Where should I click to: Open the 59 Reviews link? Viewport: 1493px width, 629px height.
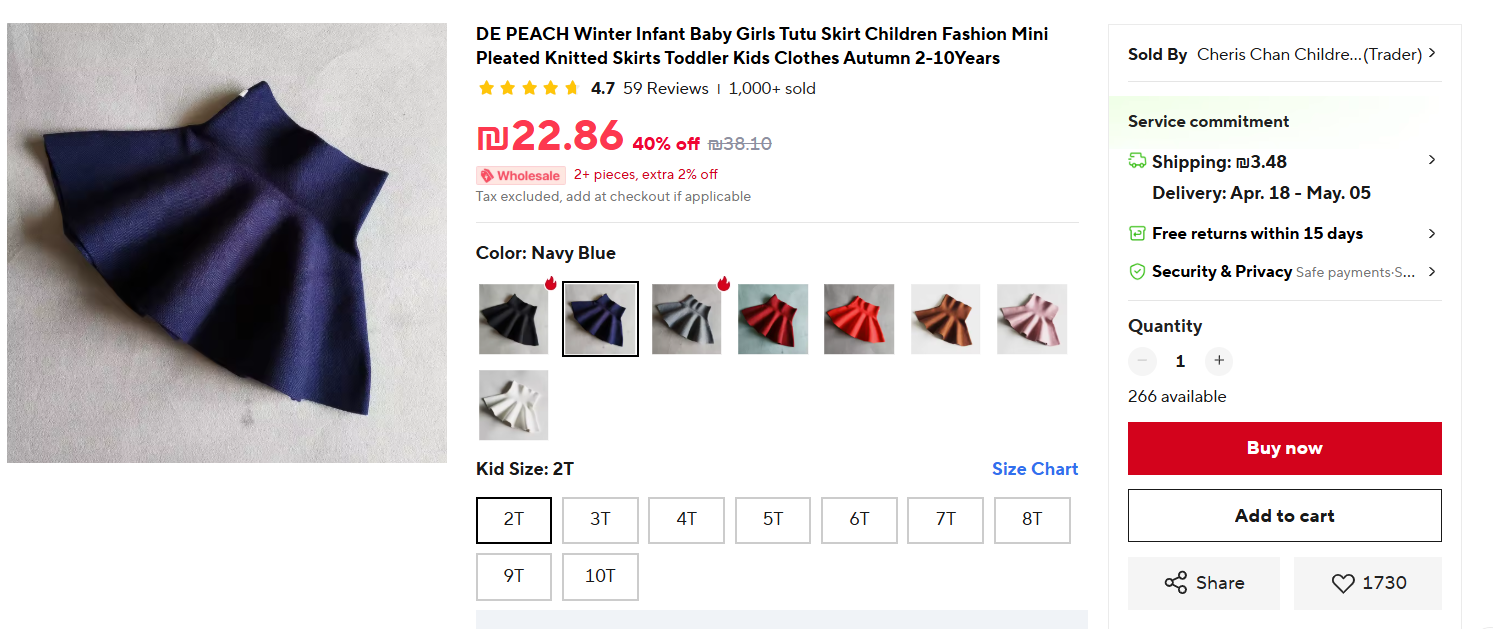coord(665,88)
